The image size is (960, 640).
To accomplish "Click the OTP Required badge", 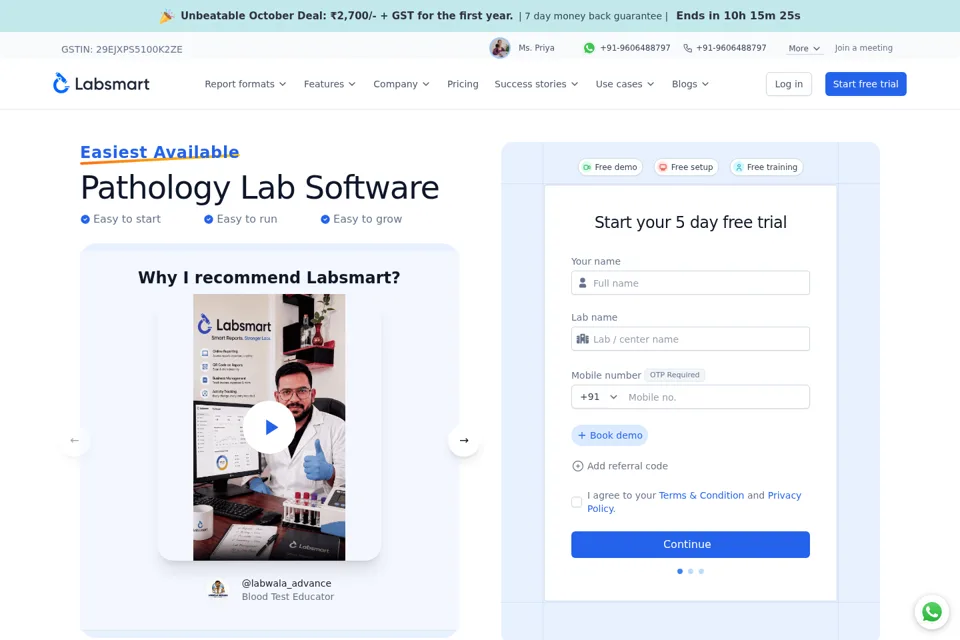I will click(x=674, y=375).
